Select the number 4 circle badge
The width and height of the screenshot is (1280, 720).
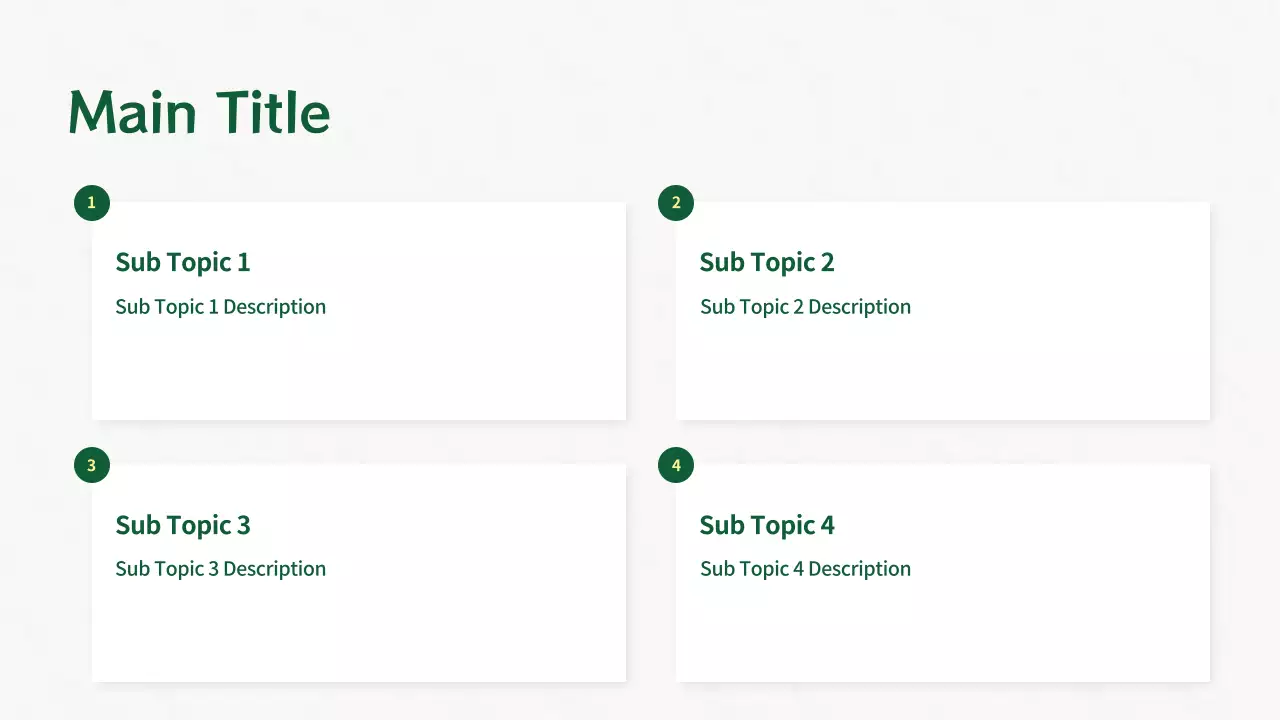click(x=676, y=465)
